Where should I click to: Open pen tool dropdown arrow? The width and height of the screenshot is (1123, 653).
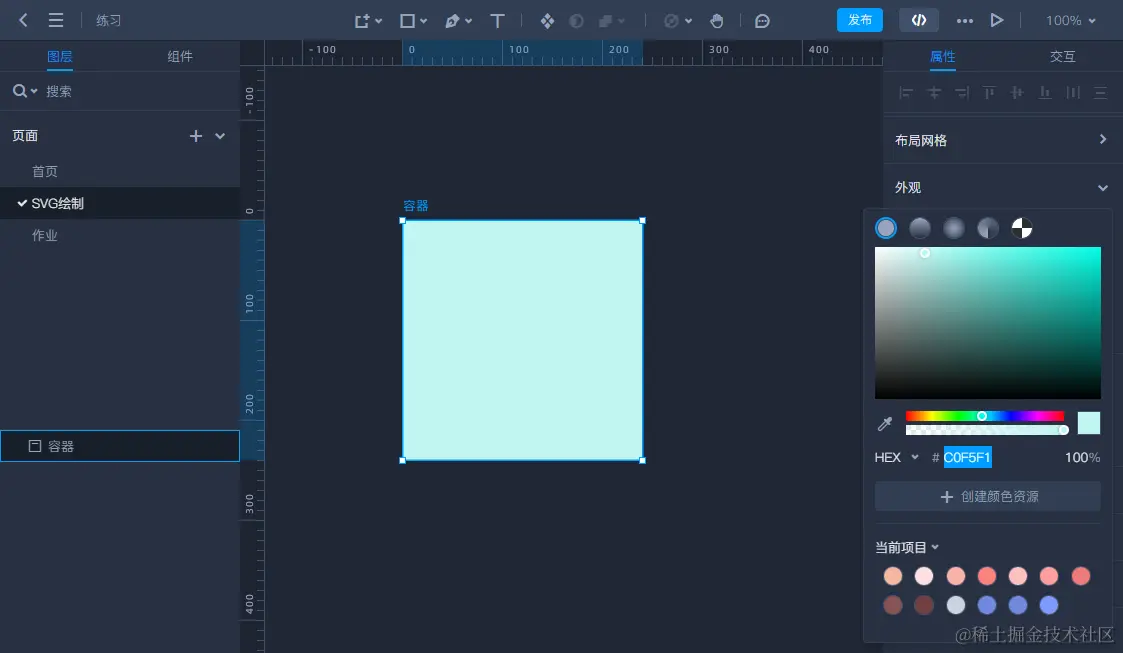[x=469, y=21]
